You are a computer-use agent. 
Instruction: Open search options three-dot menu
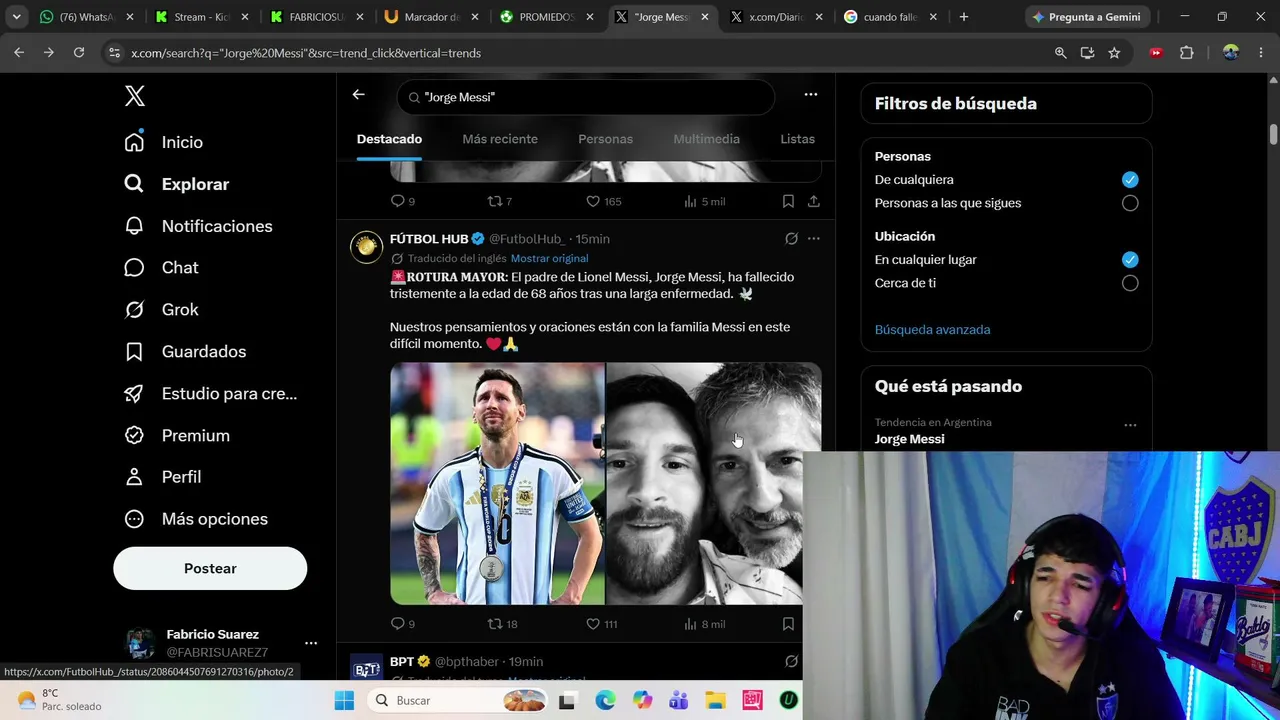811,95
